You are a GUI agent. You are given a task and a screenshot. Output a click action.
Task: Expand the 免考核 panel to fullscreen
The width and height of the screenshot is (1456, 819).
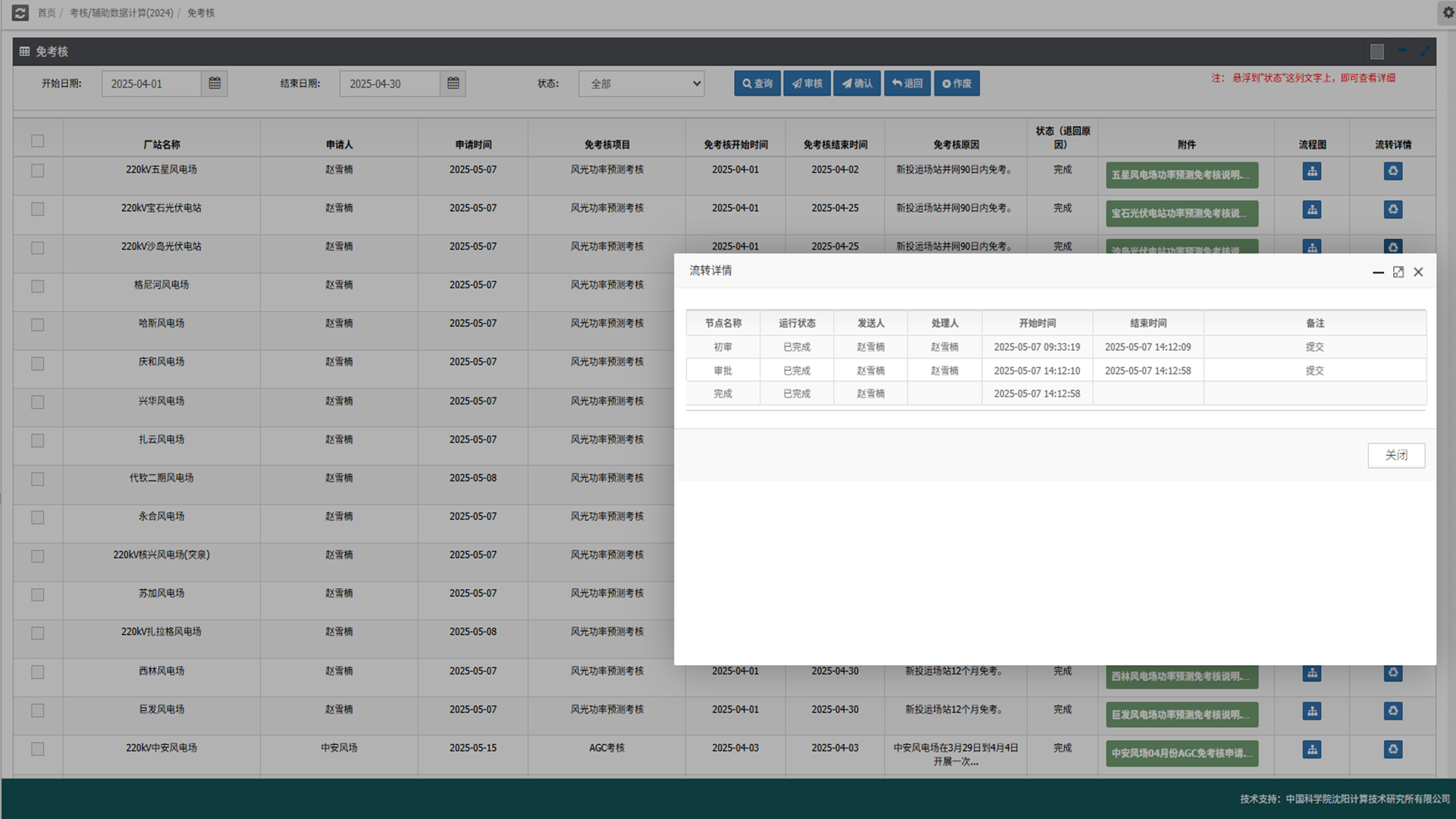[x=1425, y=51]
